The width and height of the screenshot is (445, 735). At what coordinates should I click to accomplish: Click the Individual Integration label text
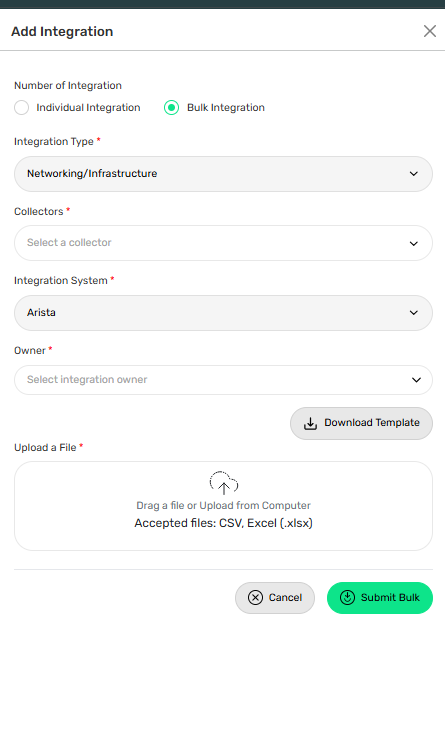[88, 108]
